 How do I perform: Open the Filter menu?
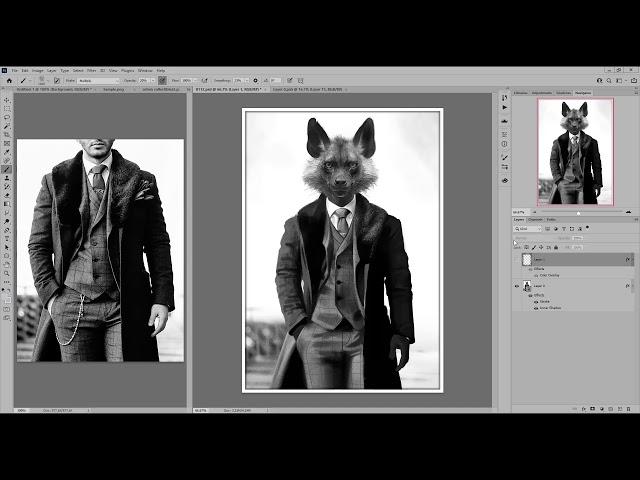coord(91,71)
